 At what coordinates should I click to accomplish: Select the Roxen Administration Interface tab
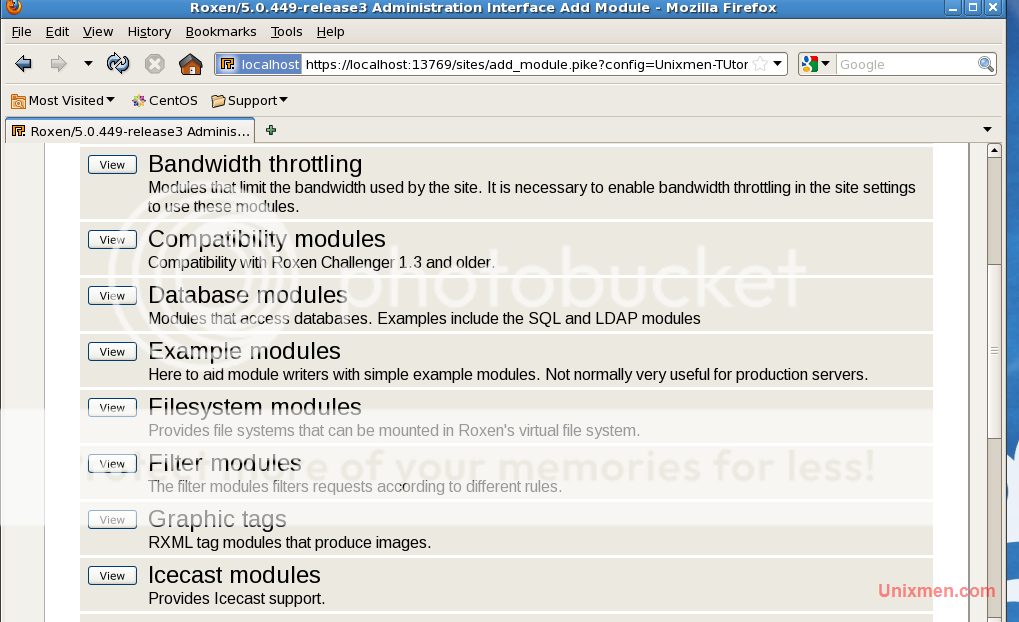click(x=130, y=131)
